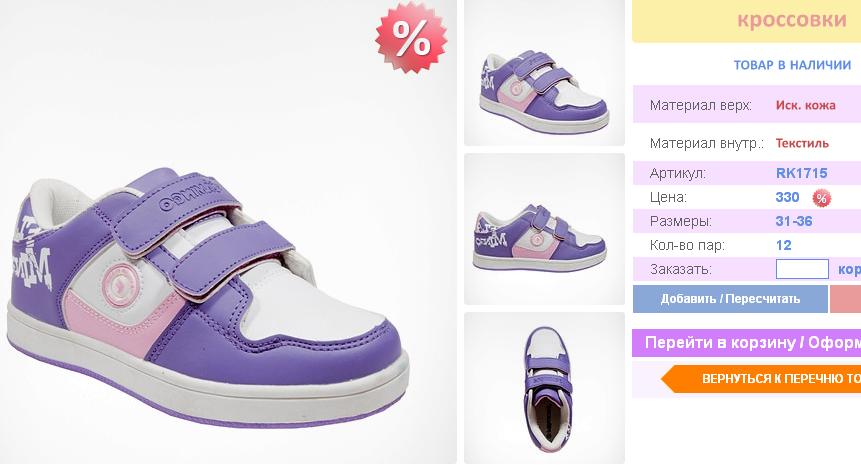
Task: Click the price value 330
Action: click(787, 197)
